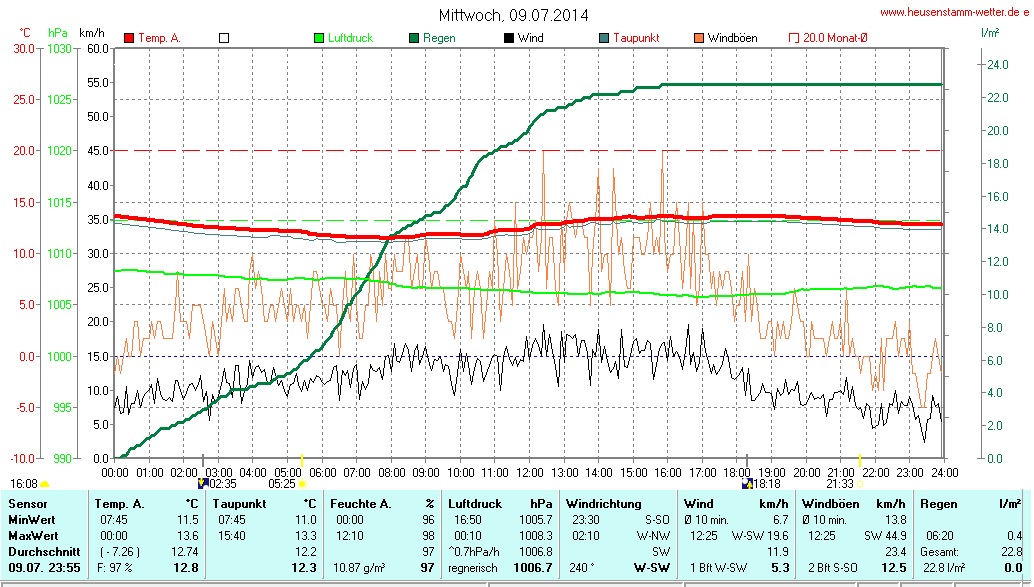Viewport: 1034px width, 587px height.
Task: Click the chart title Mittwoch, 09.07.2014
Action: point(513,15)
